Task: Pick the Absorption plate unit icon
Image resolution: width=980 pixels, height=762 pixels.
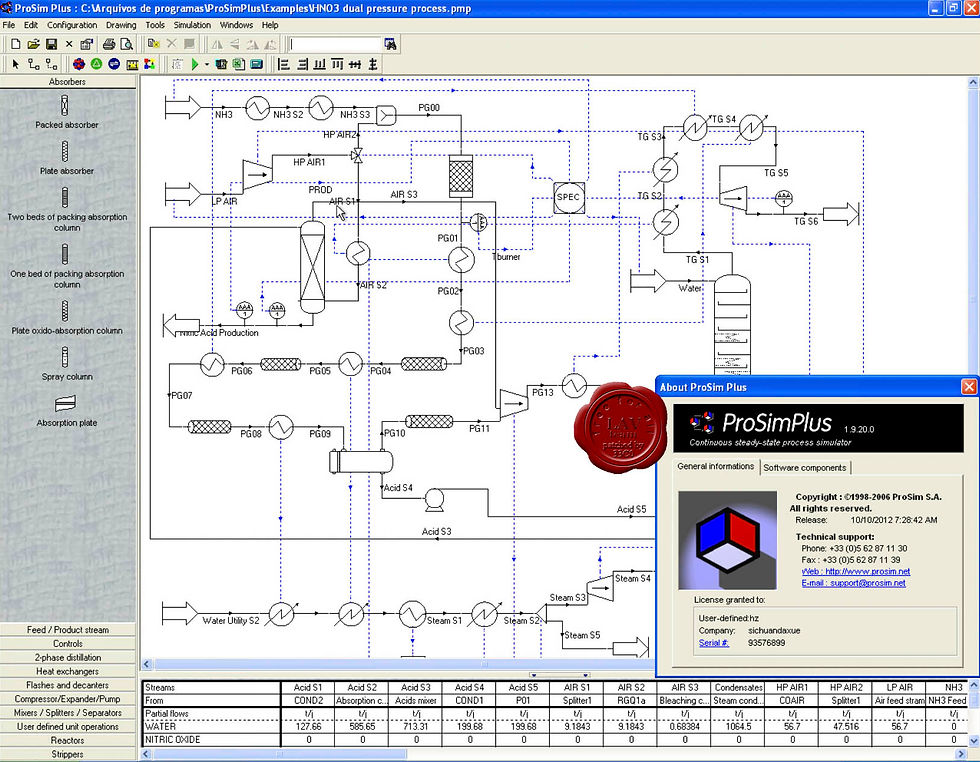Action: [x=66, y=403]
